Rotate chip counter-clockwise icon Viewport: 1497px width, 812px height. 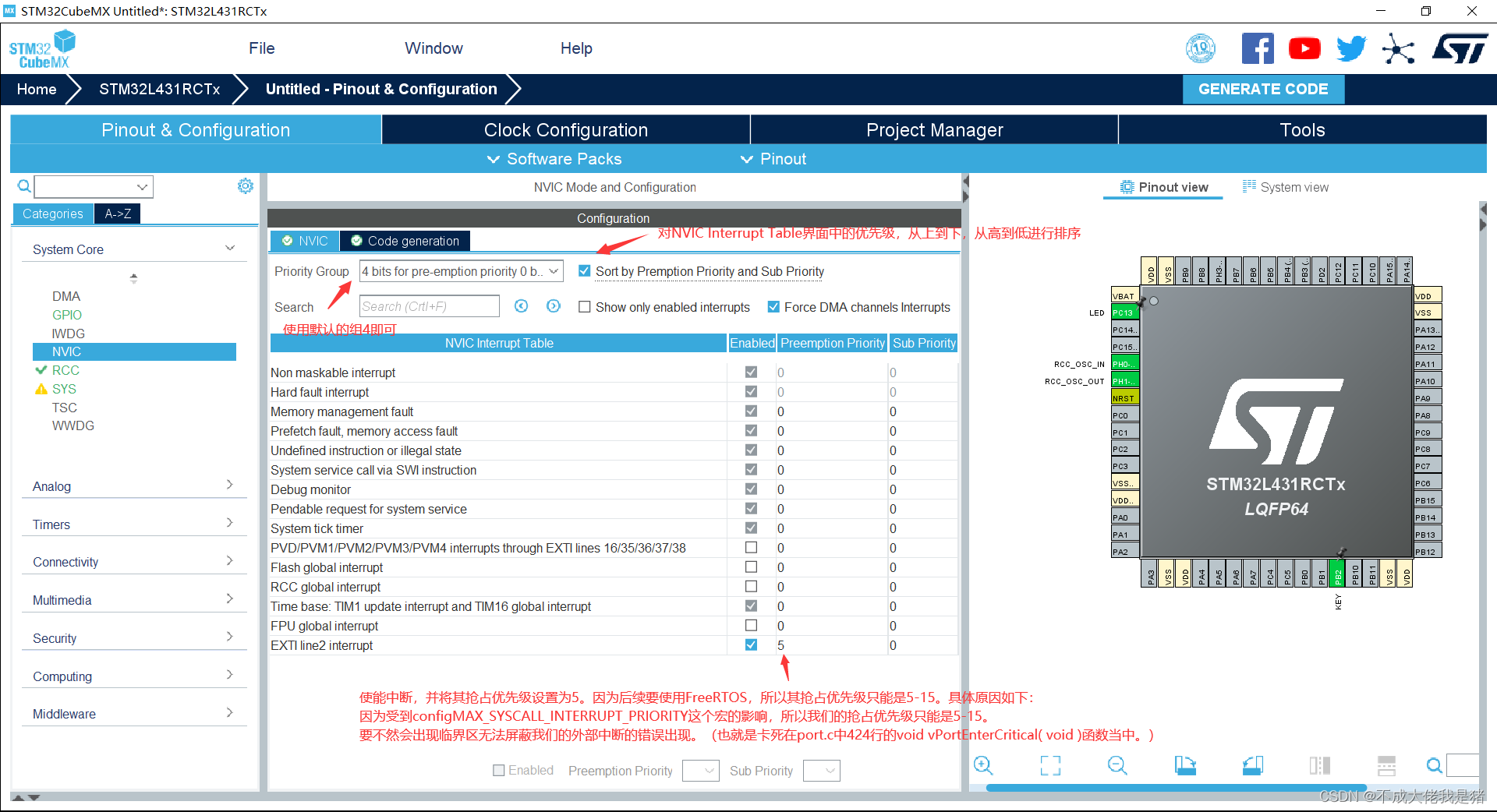(x=1252, y=765)
